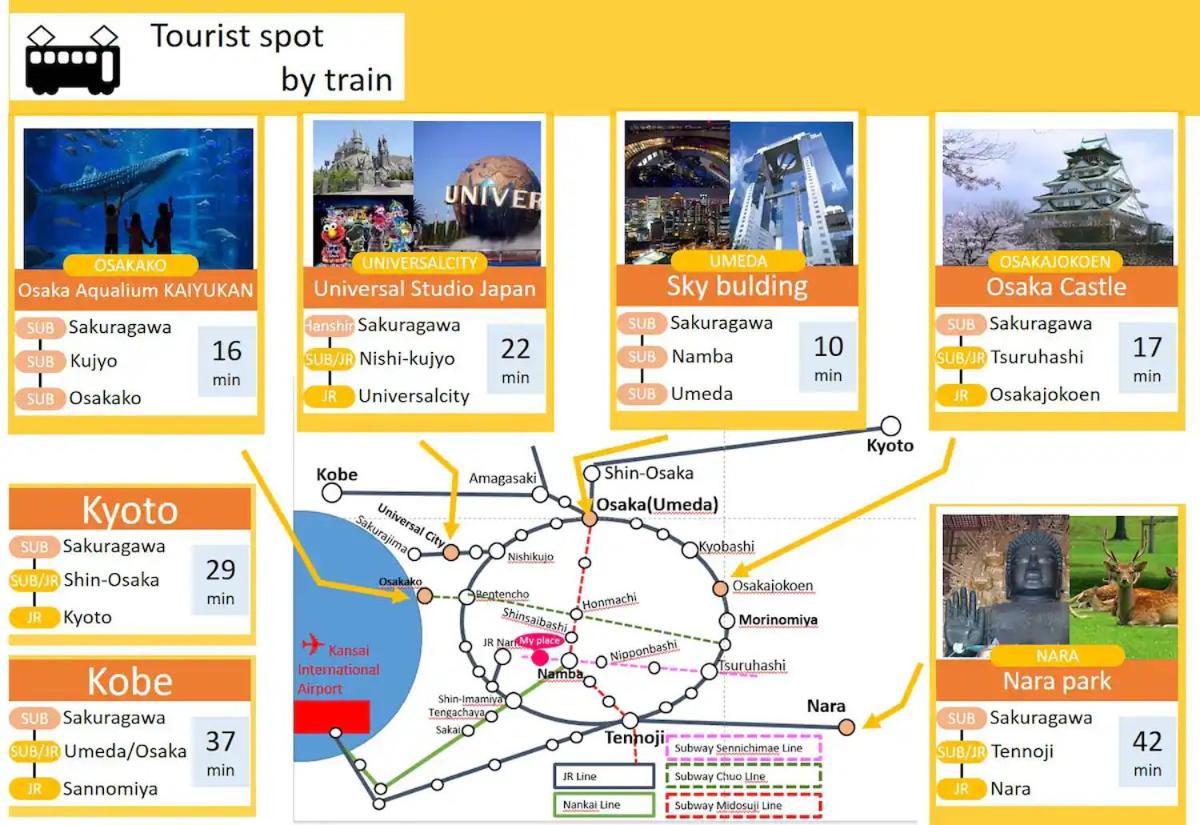The width and height of the screenshot is (1200, 825).
Task: Click the Subway Midosuji Line legend box
Action: point(743,805)
